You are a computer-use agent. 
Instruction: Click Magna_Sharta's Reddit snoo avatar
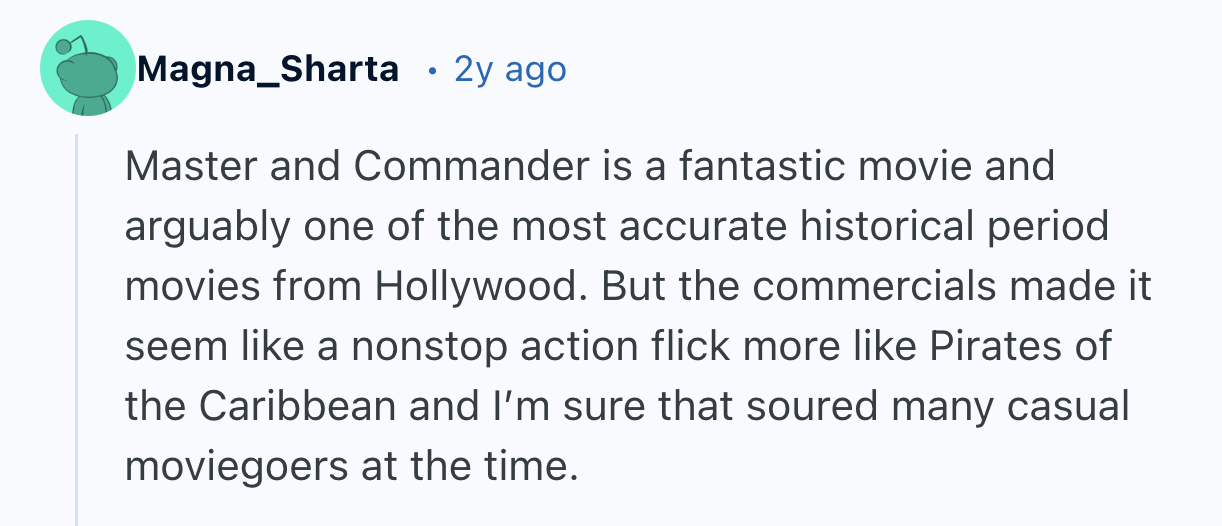(x=88, y=70)
